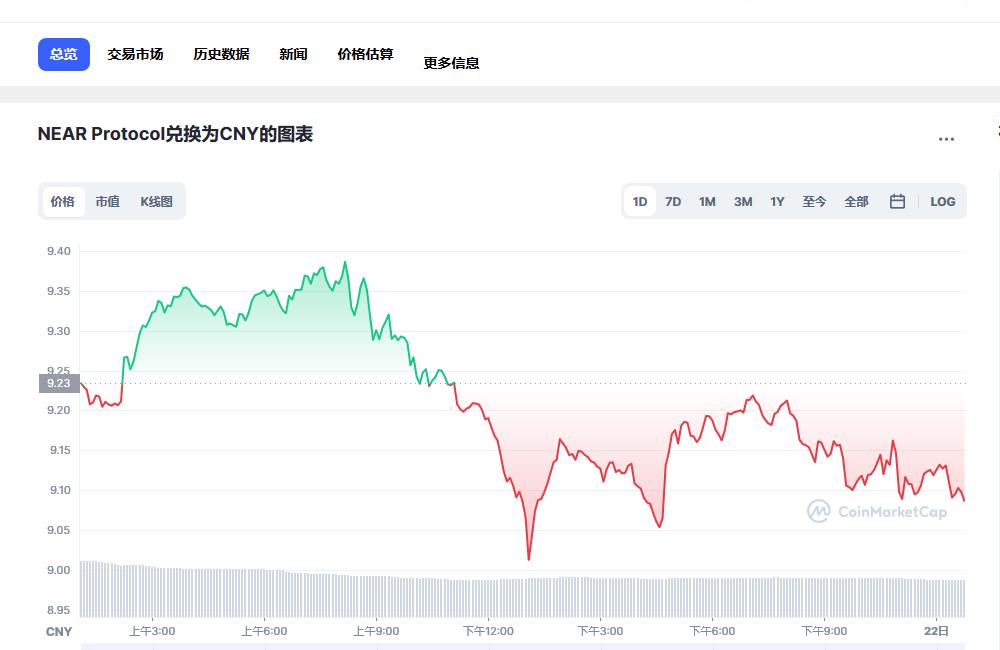This screenshot has width=1000, height=650.
Task: Click the CoinMarketCap watermark logo
Action: pyautogui.click(x=877, y=512)
